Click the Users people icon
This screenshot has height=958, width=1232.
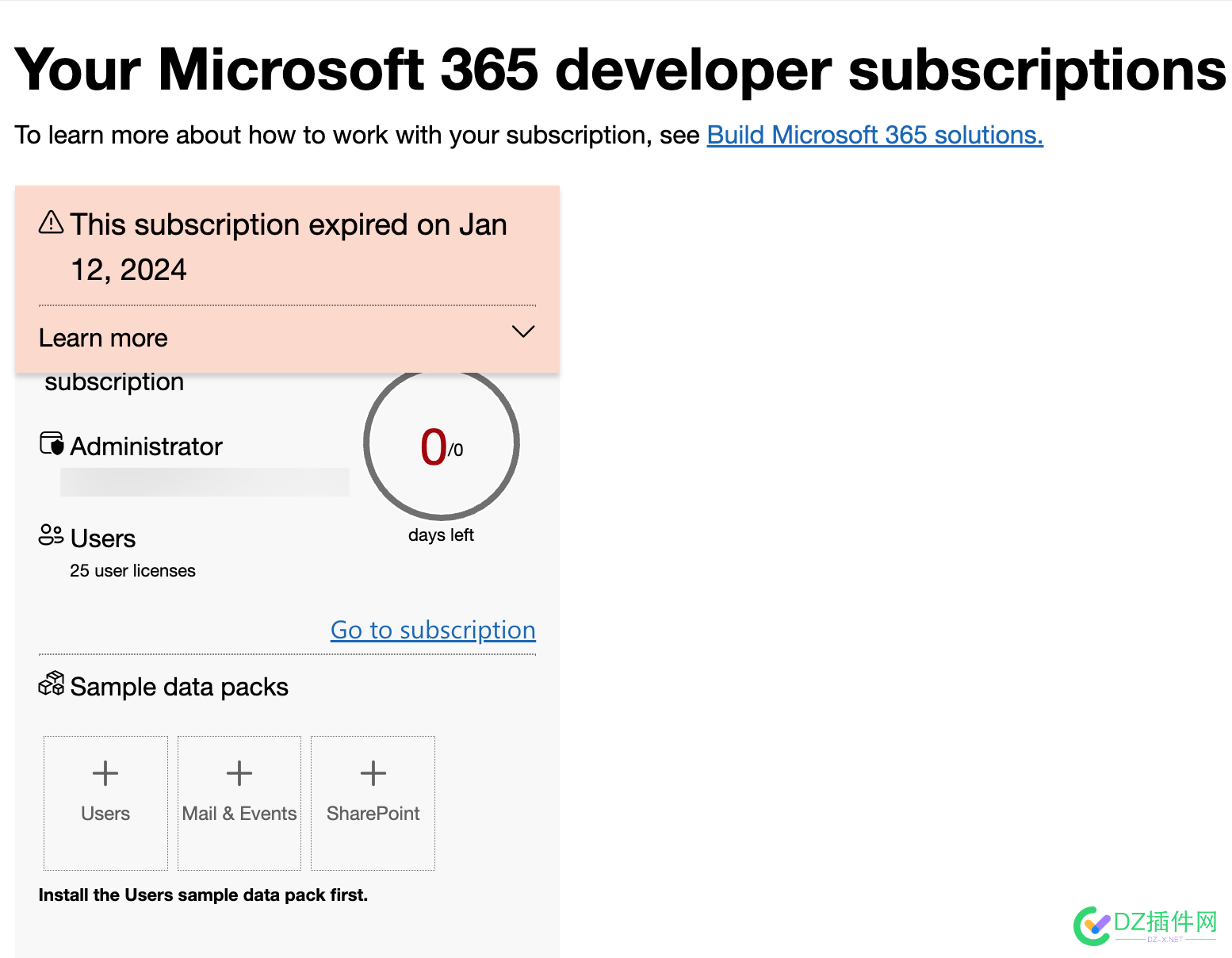pyautogui.click(x=52, y=535)
